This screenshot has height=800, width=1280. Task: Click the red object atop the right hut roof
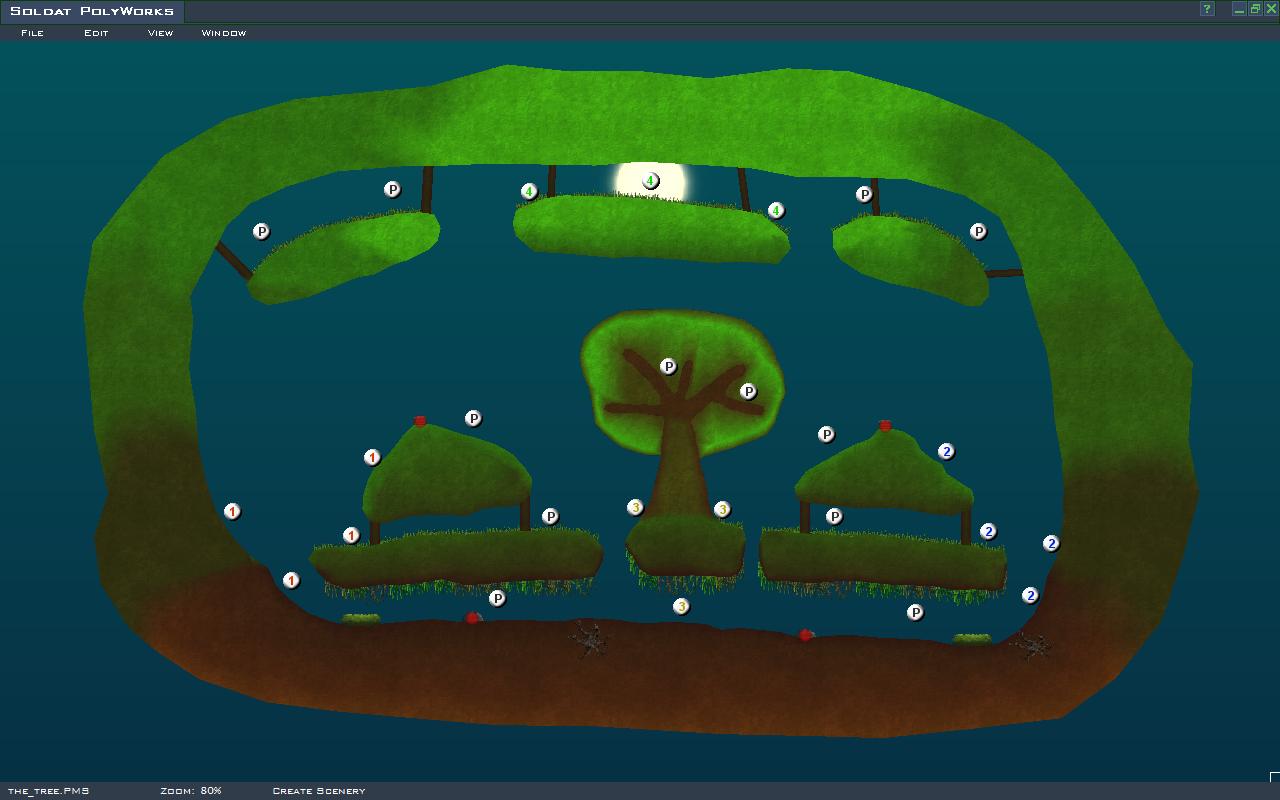click(885, 426)
